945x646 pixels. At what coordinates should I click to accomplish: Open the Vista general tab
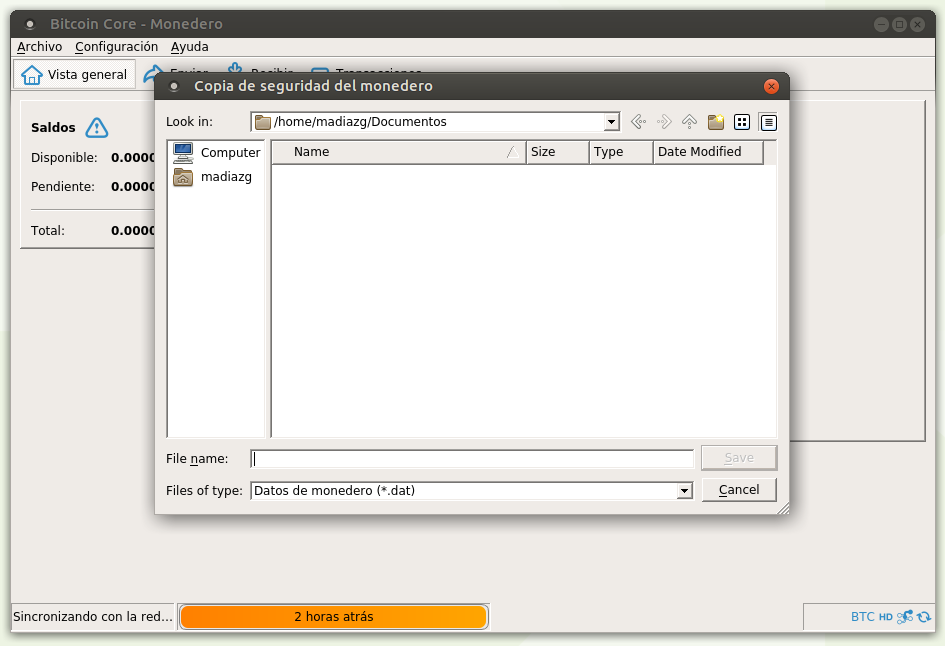[75, 75]
